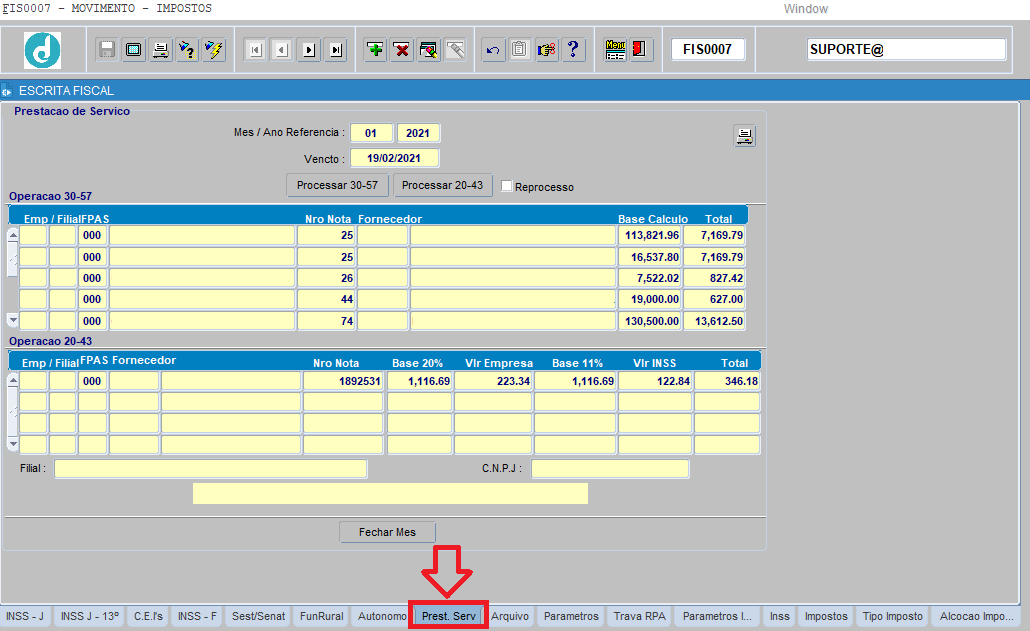Open the Menu icon in the toolbar
Viewport: 1030px width, 631px height.
point(615,49)
